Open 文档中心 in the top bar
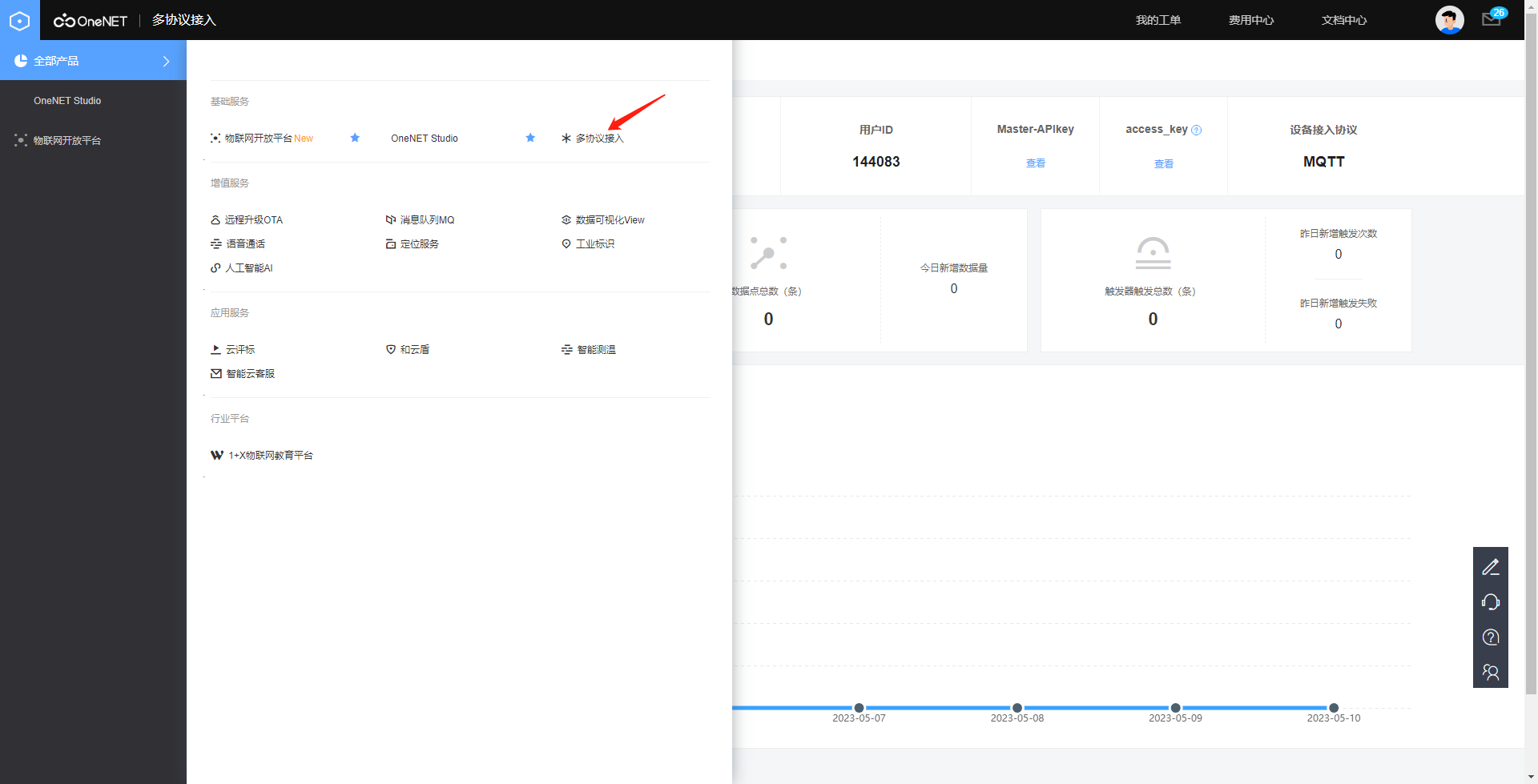The width and height of the screenshot is (1538, 784). (1344, 20)
